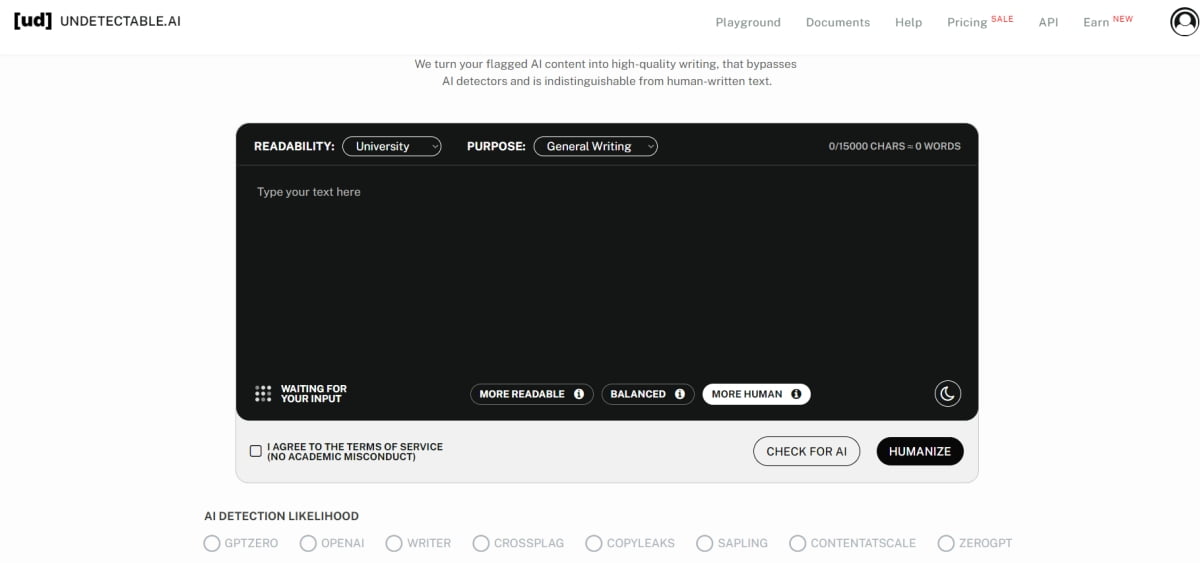This screenshot has width=1200, height=563.
Task: Toggle dark mode moon icon
Action: coord(948,393)
